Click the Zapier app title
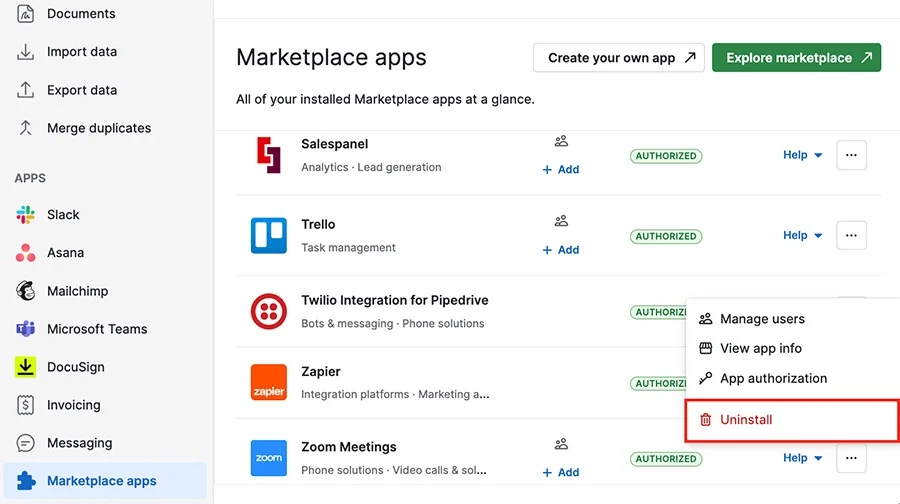This screenshot has height=504, width=900. tap(321, 371)
